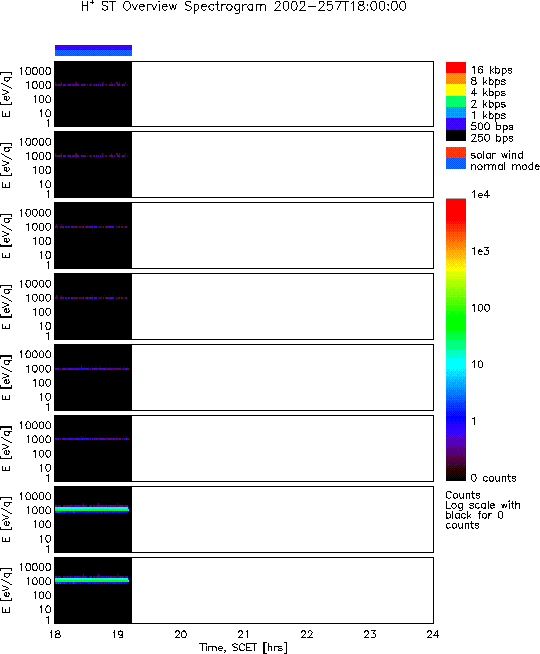Image resolution: width=540 pixels, height=654 pixels.
Task: Click the '0 counts' colorbar label
Action: click(493, 478)
